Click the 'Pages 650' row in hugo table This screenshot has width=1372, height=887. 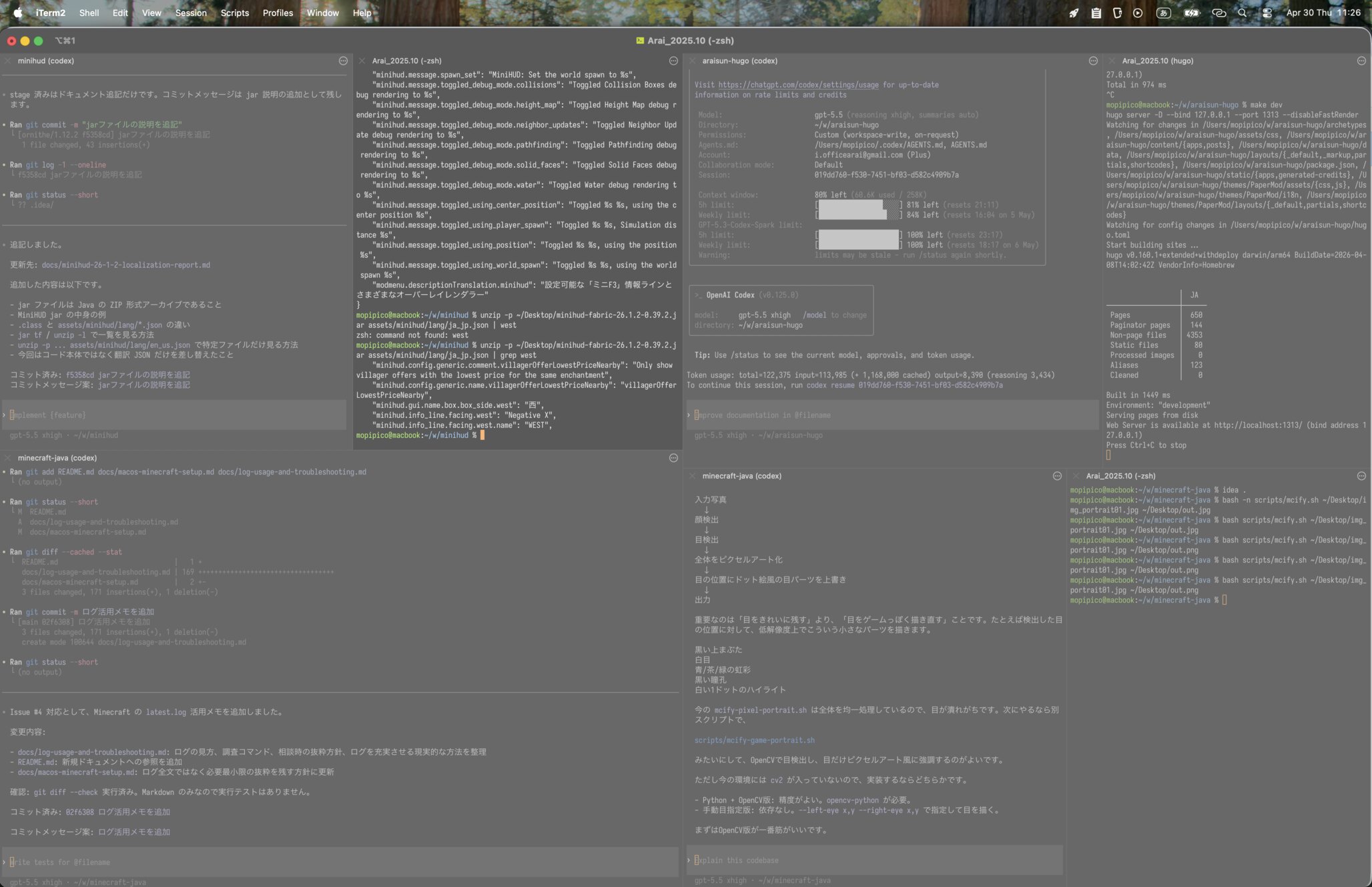(x=1156, y=315)
